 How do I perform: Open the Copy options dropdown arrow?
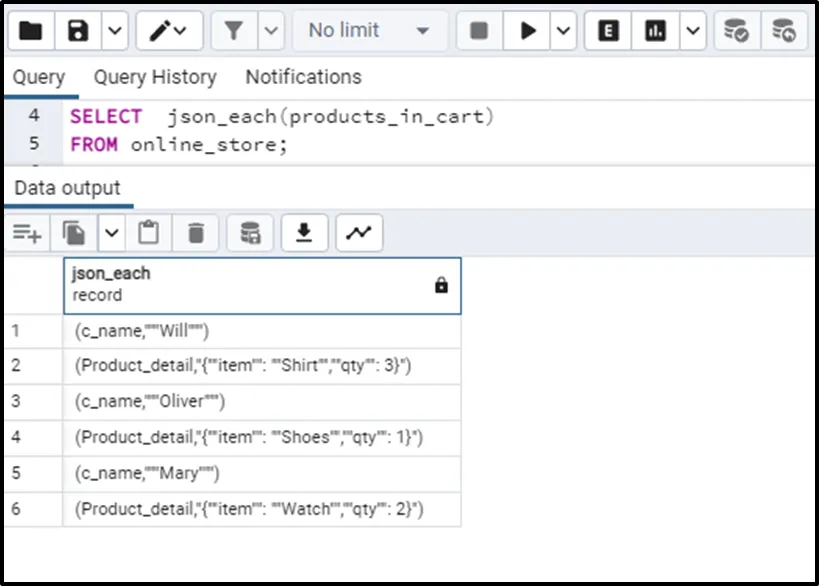(112, 233)
